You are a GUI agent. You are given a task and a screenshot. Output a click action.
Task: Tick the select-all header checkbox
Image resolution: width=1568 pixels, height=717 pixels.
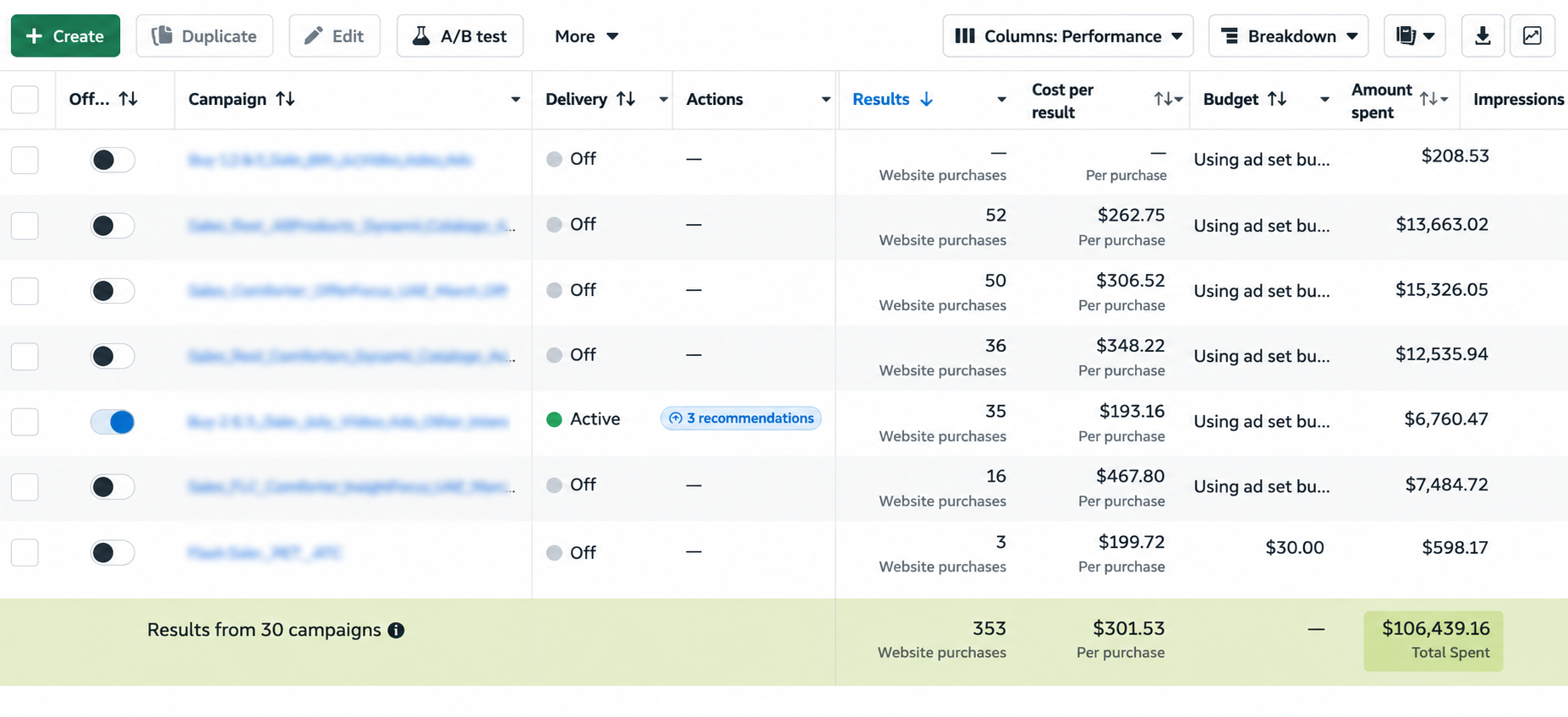point(25,99)
